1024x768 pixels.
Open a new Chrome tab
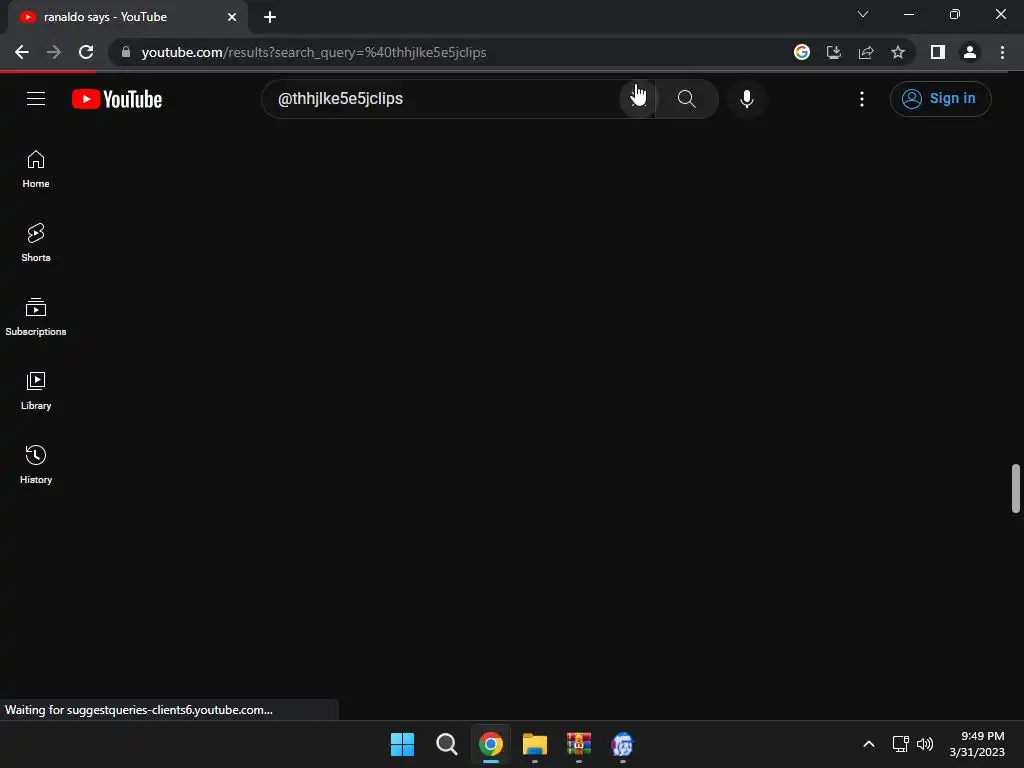point(270,17)
